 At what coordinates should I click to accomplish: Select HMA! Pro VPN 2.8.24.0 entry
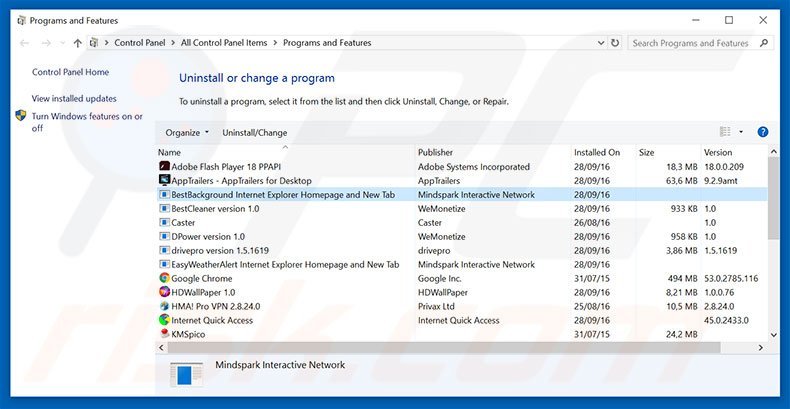tap(216, 306)
